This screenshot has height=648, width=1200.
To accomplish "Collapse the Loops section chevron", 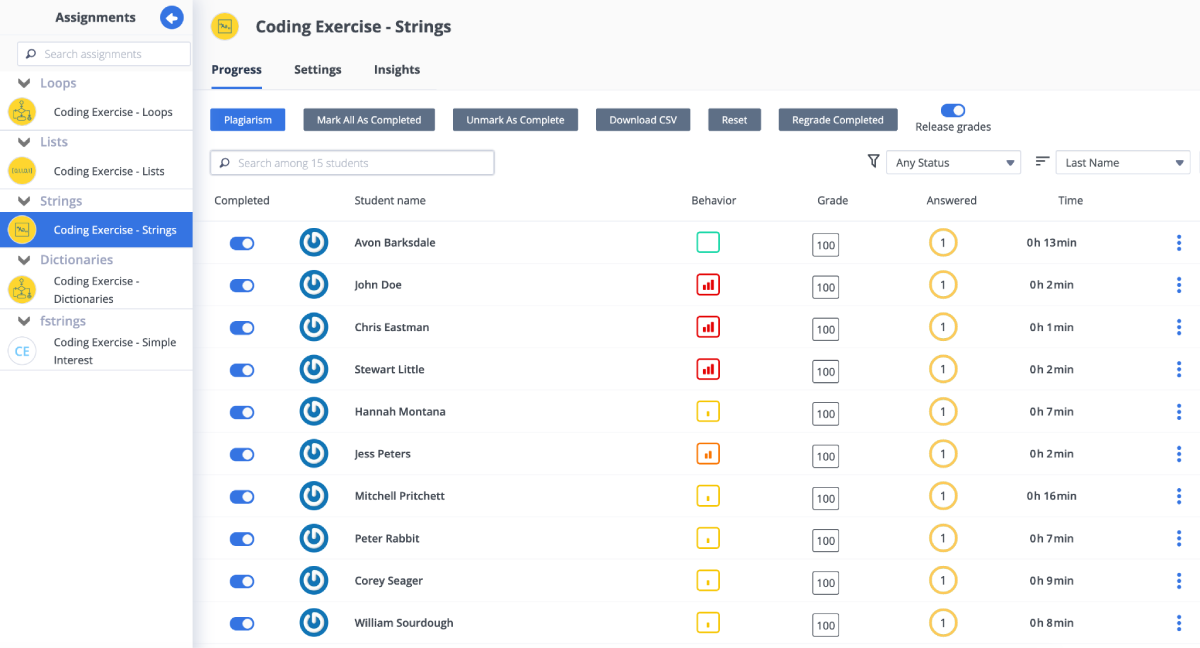I will 24,83.
